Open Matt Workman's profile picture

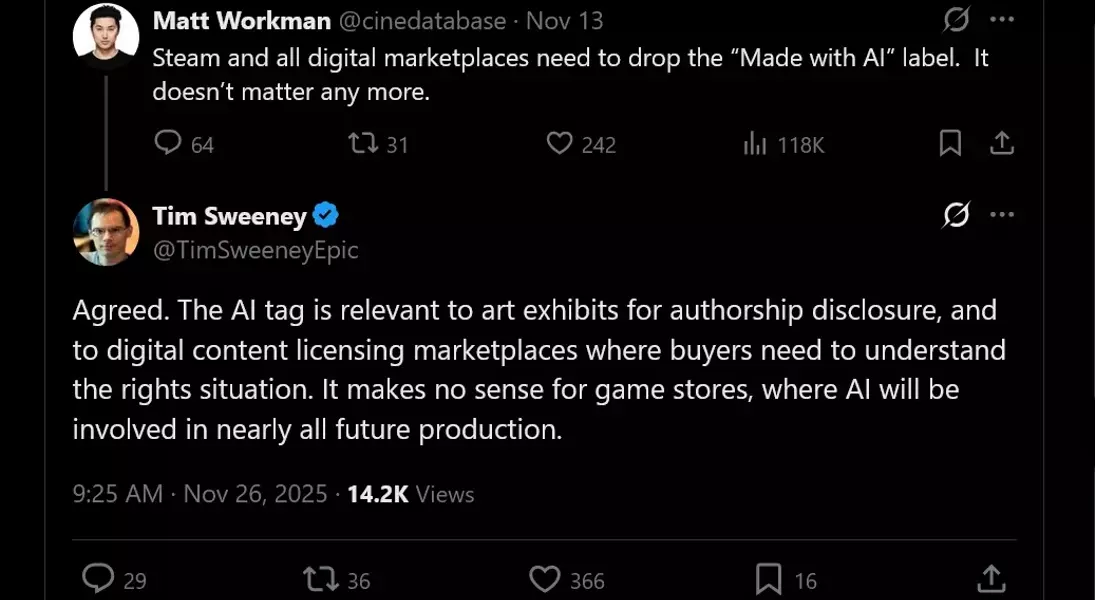click(105, 36)
